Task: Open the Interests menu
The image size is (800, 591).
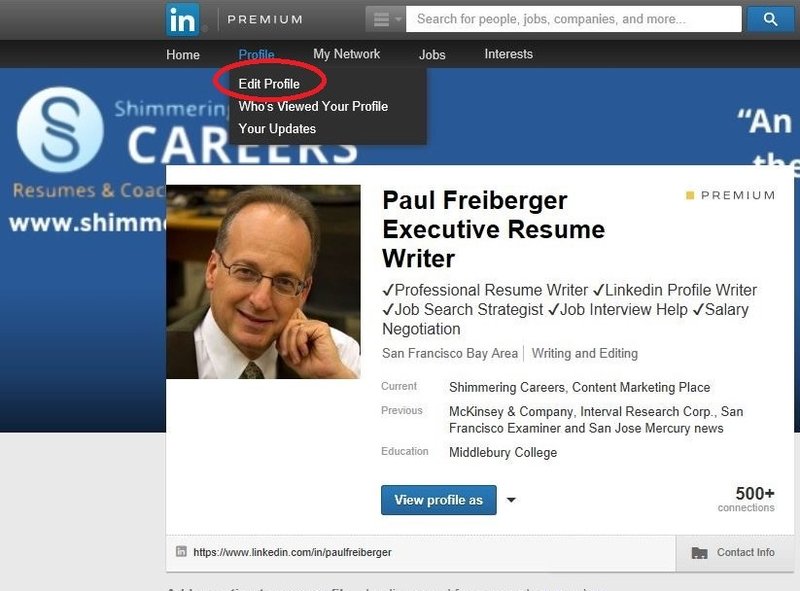Action: [509, 54]
